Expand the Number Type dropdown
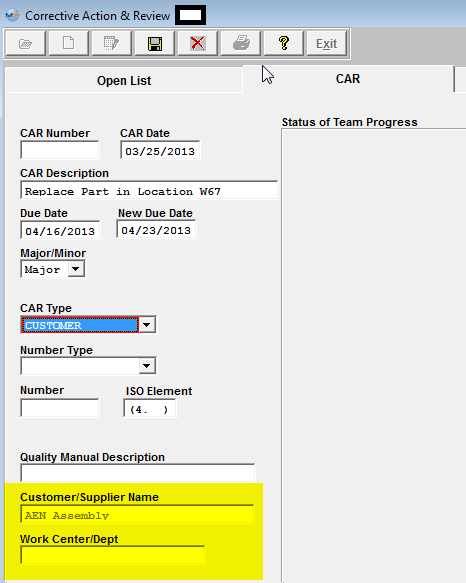 coord(147,366)
